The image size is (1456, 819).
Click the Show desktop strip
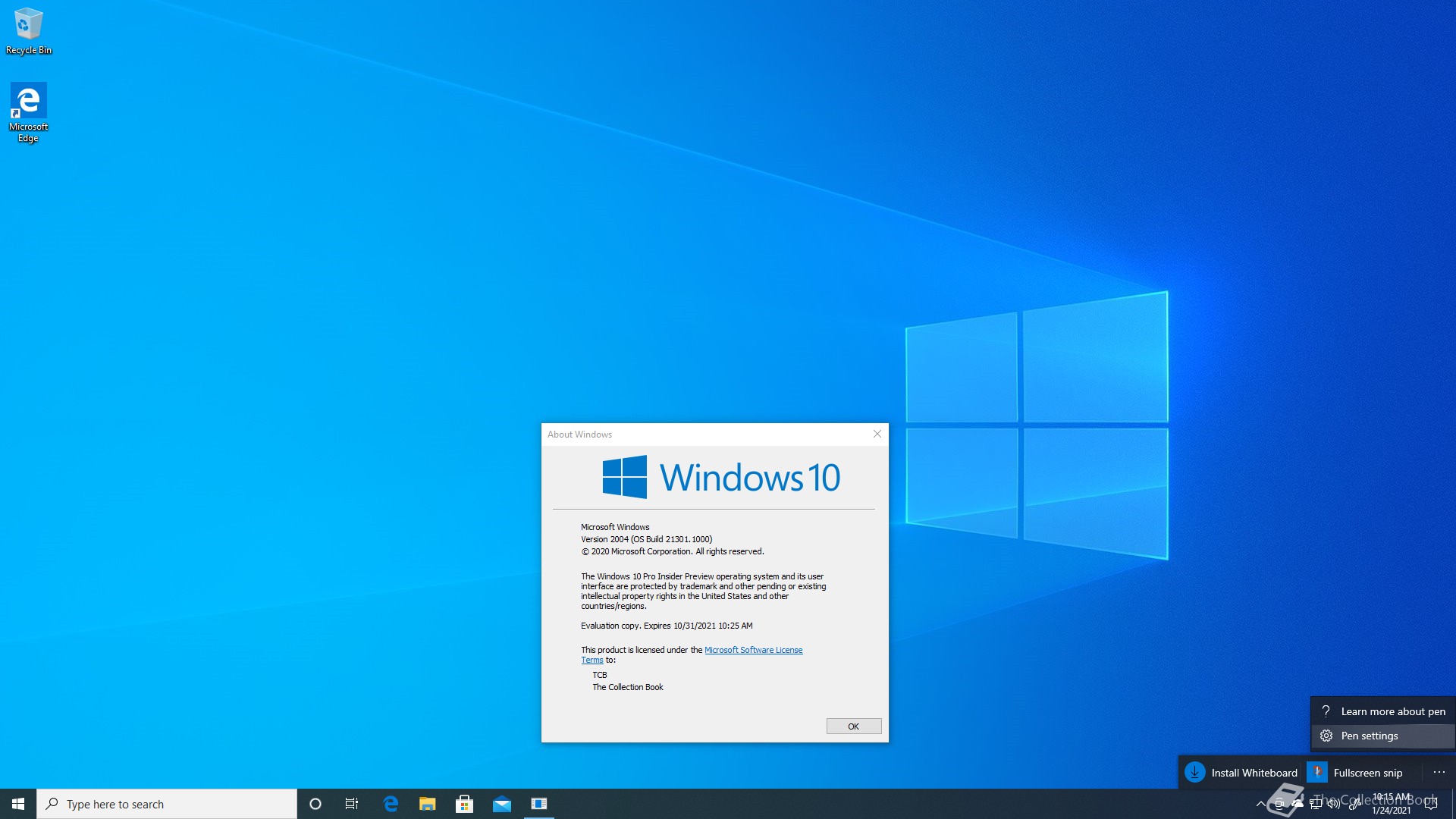[x=1454, y=804]
